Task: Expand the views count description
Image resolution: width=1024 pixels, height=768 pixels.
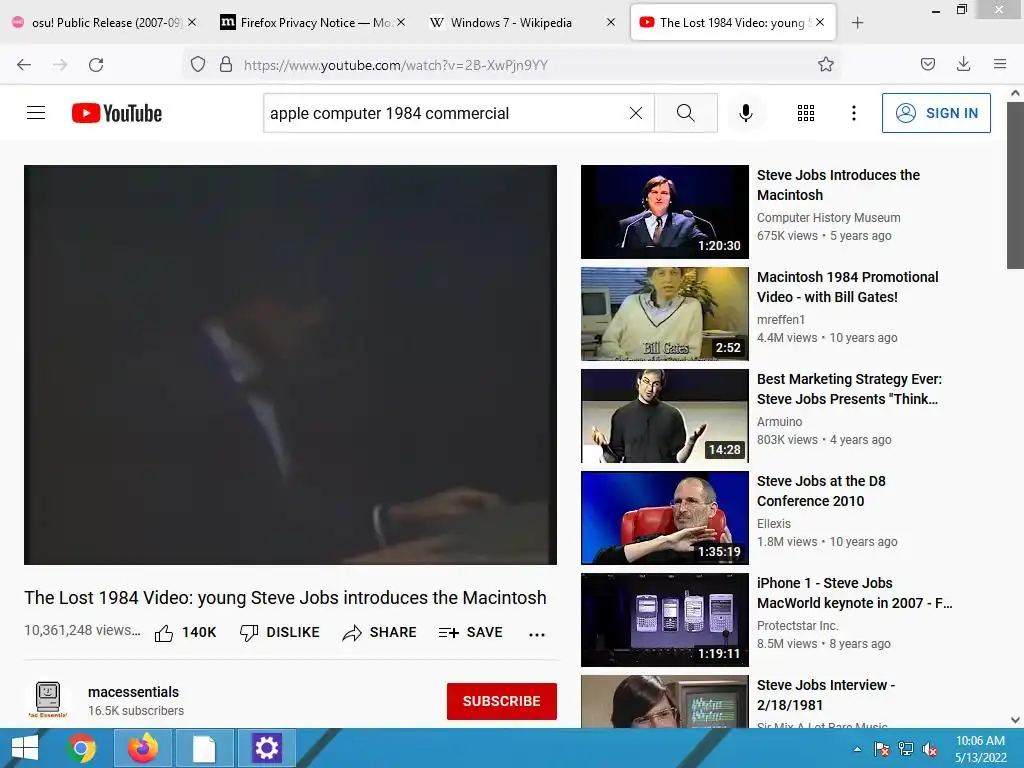Action: pos(82,630)
